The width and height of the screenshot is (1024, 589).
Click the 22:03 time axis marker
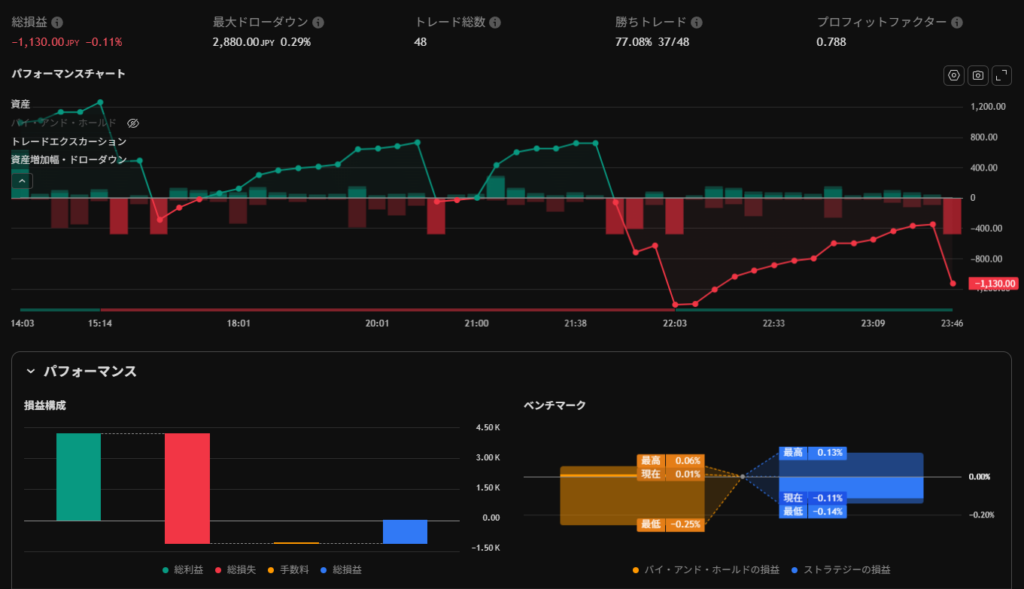click(675, 324)
